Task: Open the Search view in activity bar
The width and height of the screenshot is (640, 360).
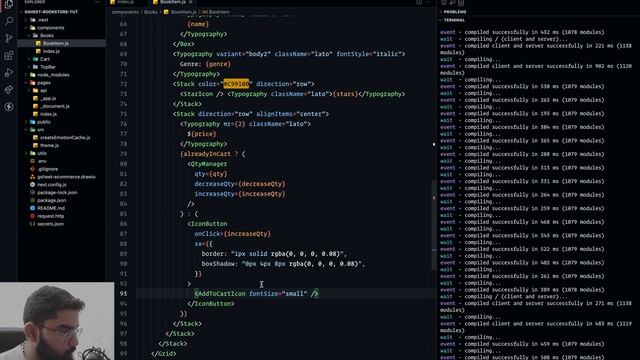Action: pos(9,21)
